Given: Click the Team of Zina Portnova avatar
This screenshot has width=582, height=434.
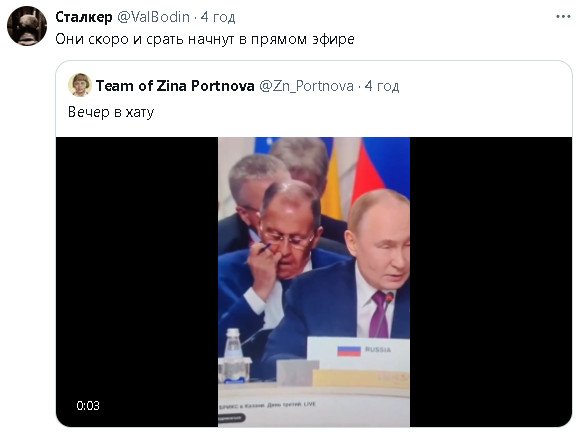Looking at the screenshot, I should pyautogui.click(x=79, y=85).
